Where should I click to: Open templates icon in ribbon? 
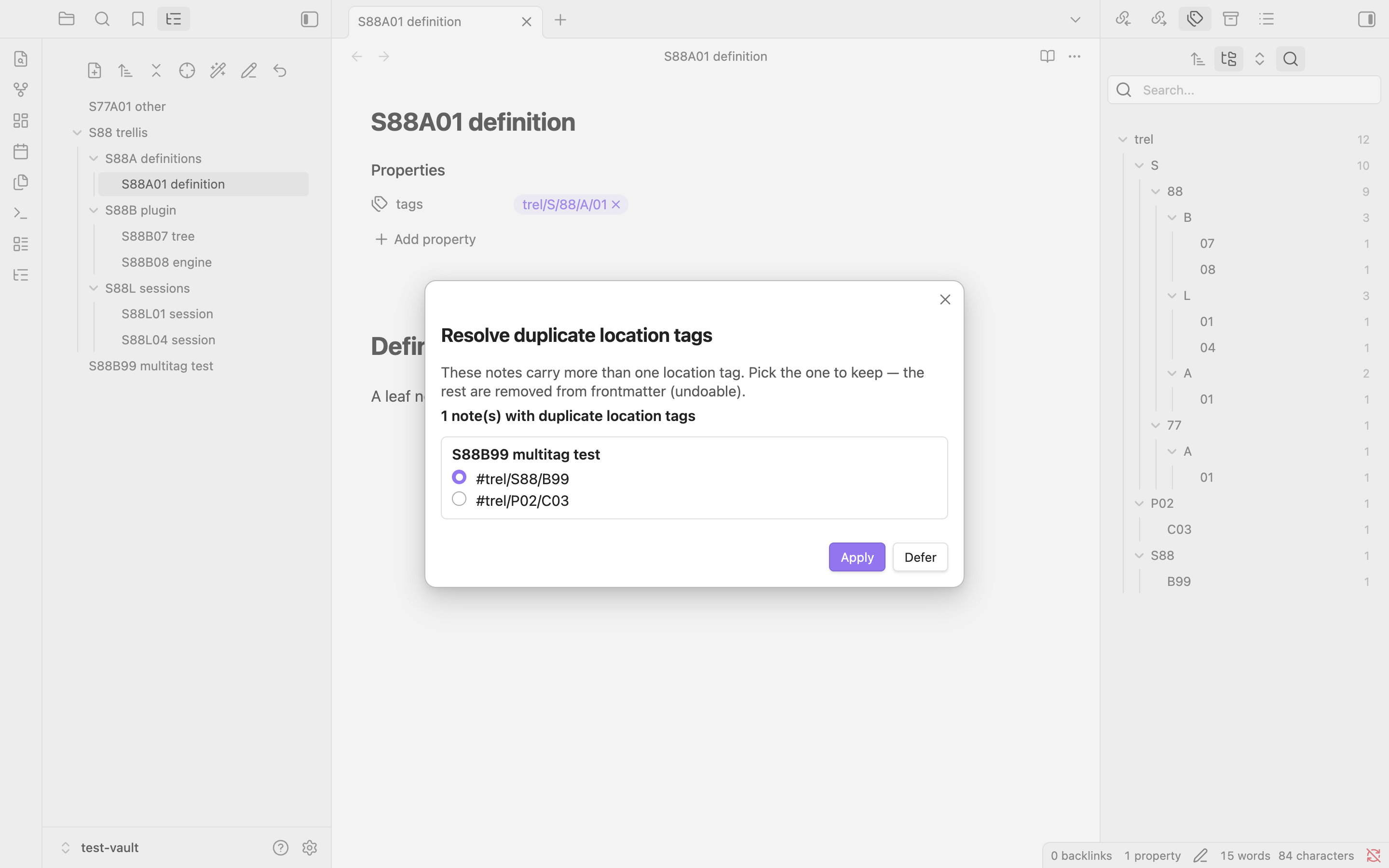tap(21, 183)
